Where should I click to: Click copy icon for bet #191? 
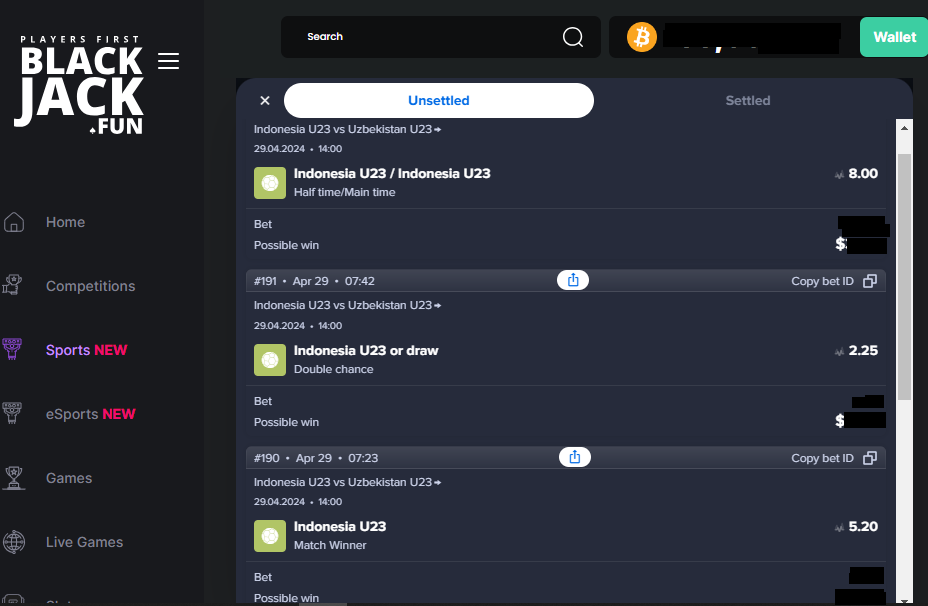pos(870,281)
